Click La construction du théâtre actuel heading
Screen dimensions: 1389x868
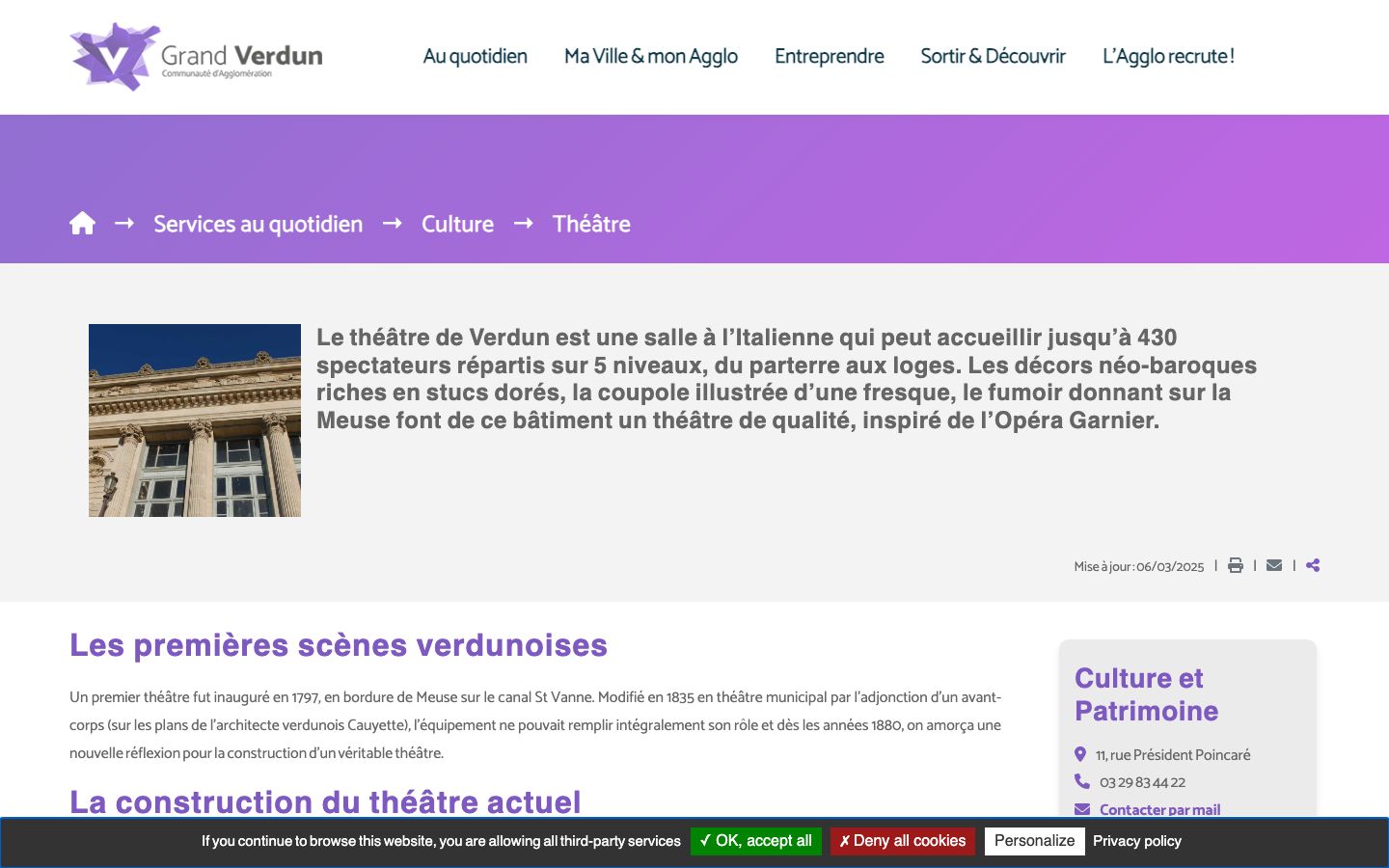click(x=325, y=801)
